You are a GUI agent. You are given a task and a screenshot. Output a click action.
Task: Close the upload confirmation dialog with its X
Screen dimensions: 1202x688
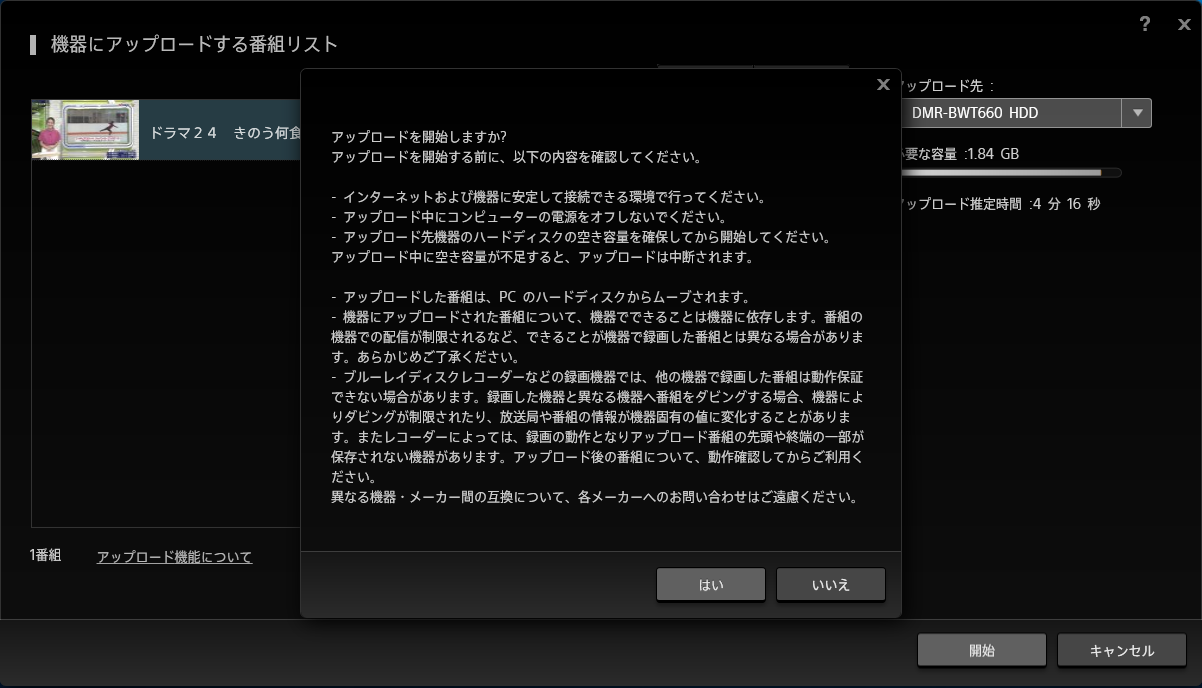click(x=883, y=85)
